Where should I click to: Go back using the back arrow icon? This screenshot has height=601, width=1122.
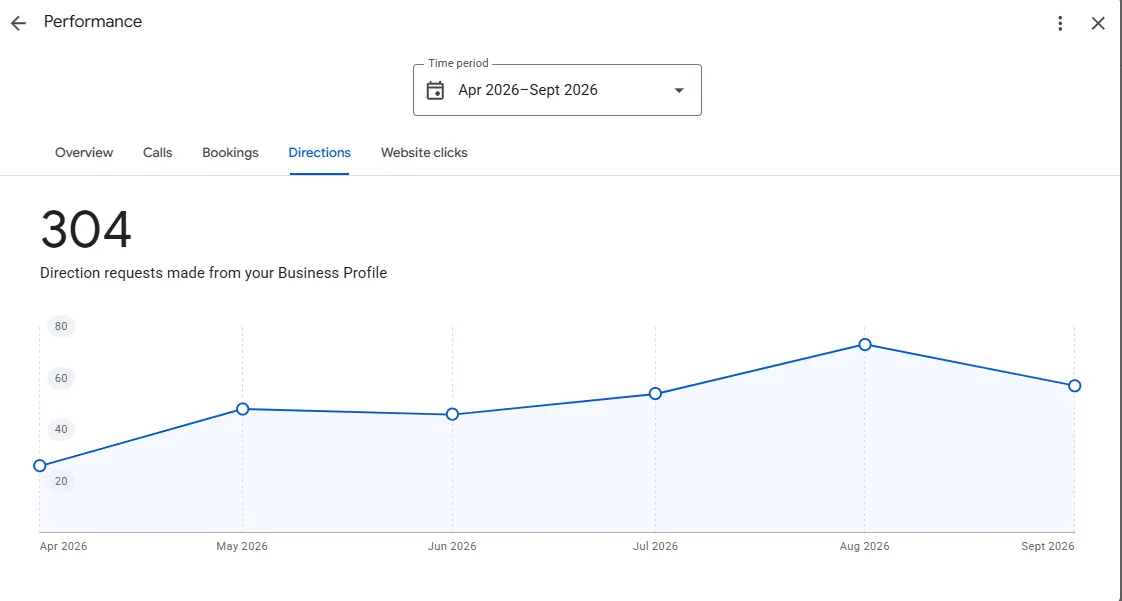(18, 23)
